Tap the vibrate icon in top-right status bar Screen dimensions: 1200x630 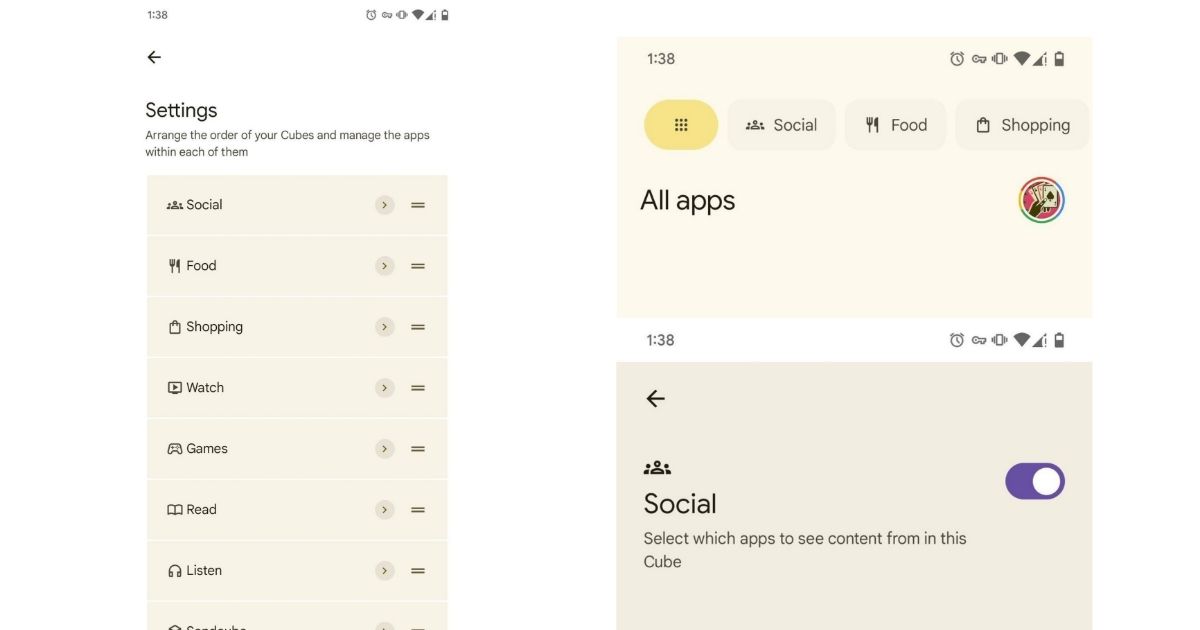pos(999,59)
